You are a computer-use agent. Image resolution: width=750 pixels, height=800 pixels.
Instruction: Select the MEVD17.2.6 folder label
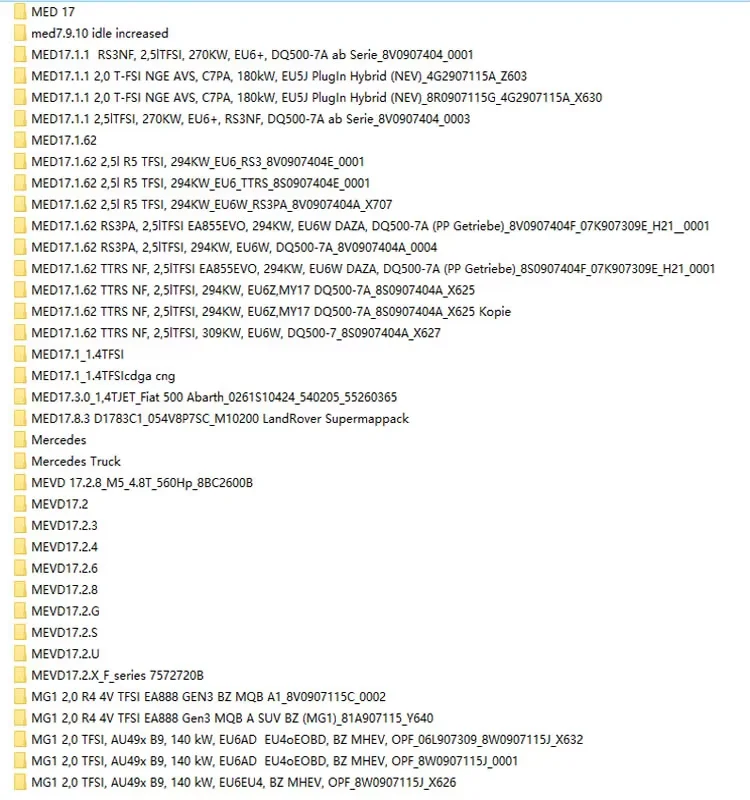tap(64, 568)
